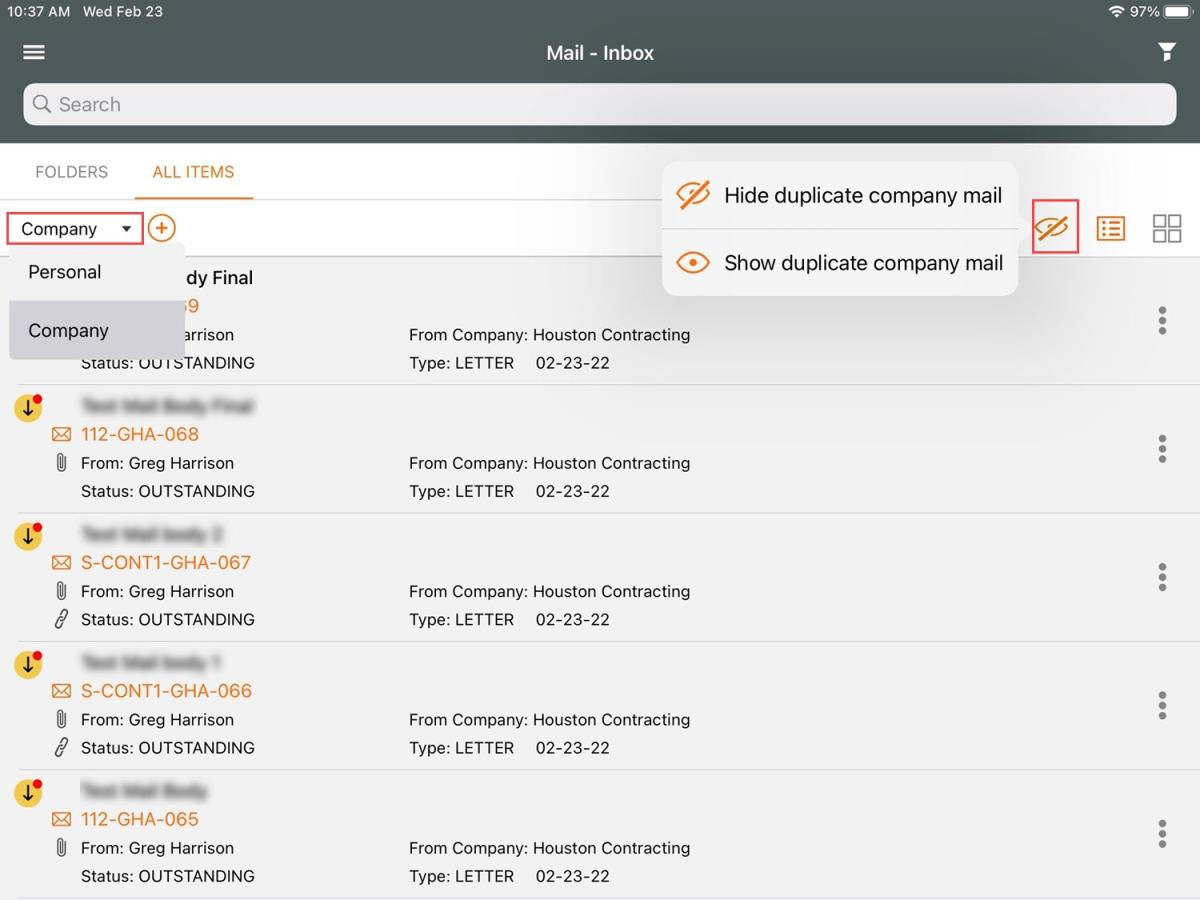The width and height of the screenshot is (1200, 900).
Task: Click paperclip attachment icon on 112-GHA-065
Action: pos(61,848)
